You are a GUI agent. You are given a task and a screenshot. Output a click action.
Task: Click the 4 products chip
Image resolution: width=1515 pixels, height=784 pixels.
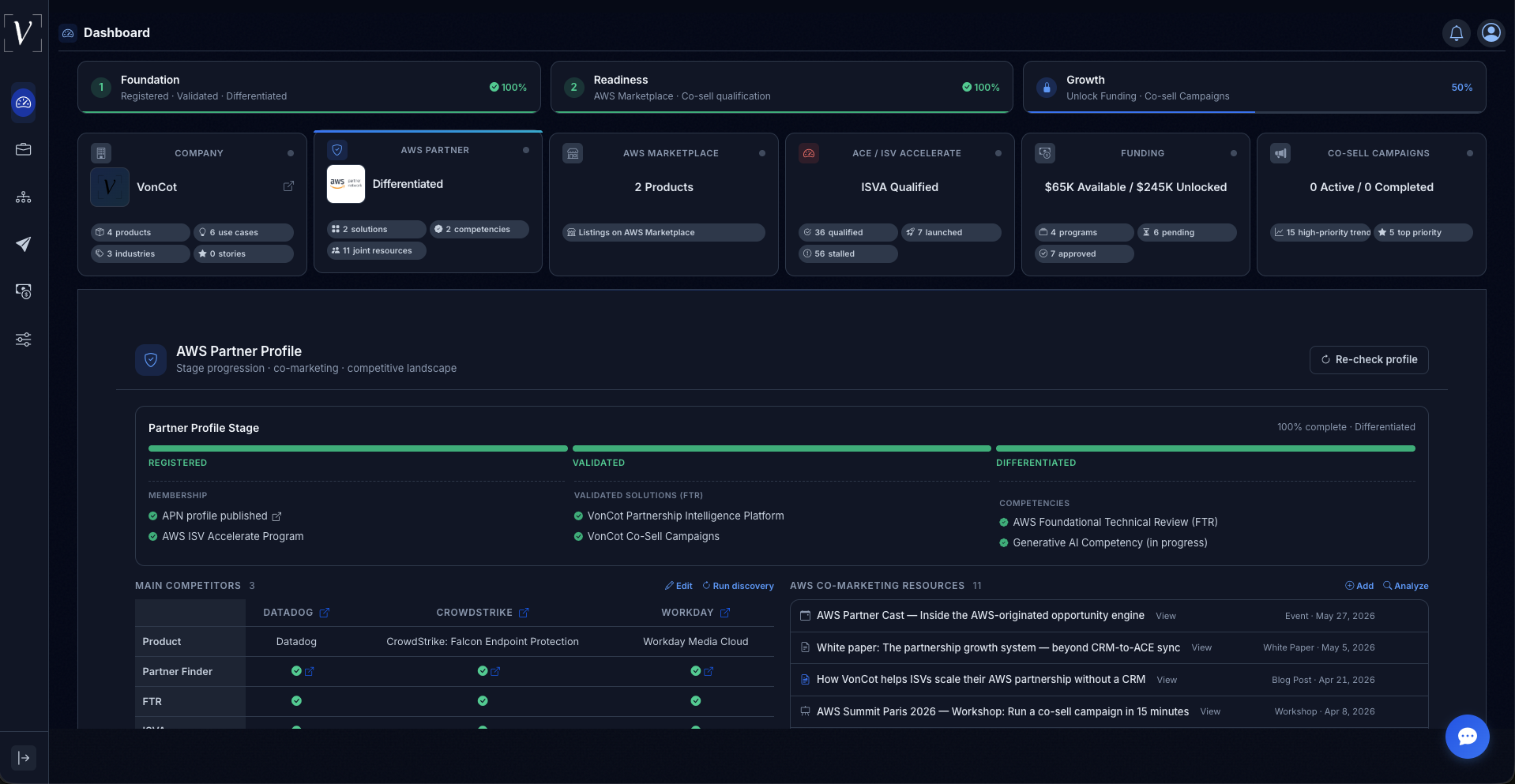[x=140, y=232]
